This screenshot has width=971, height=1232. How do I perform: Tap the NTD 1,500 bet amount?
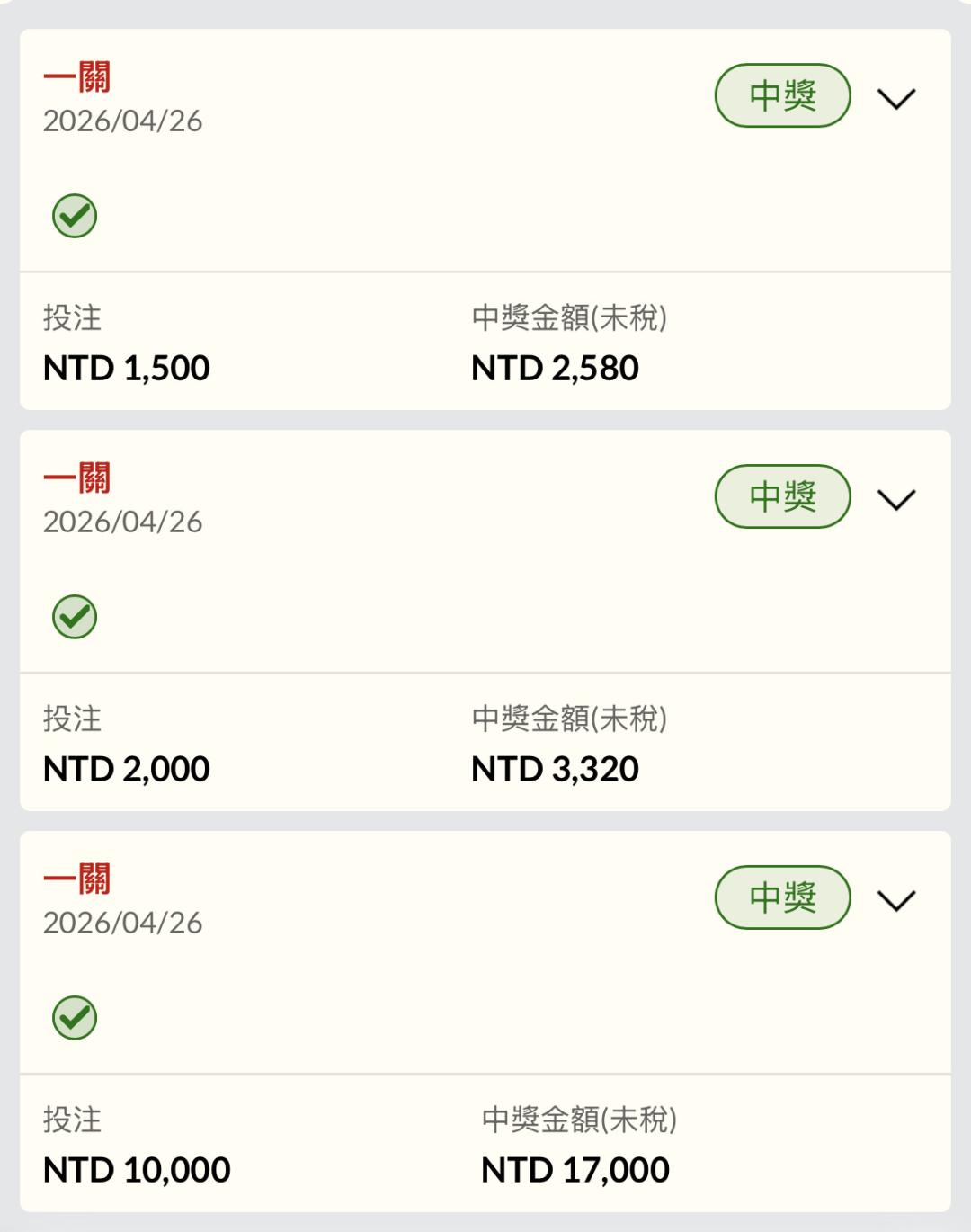pos(127,369)
